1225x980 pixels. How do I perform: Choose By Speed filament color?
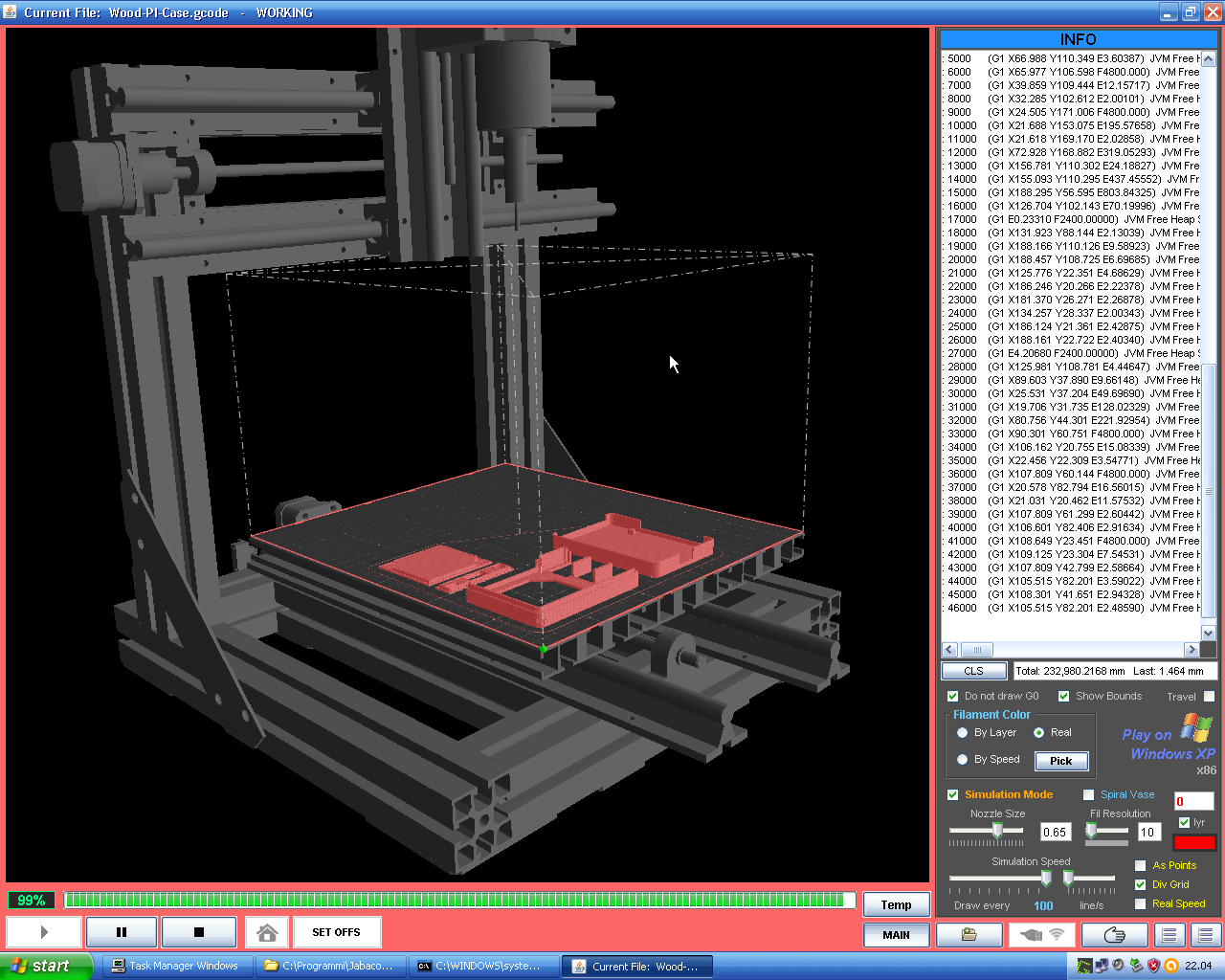tap(962, 759)
